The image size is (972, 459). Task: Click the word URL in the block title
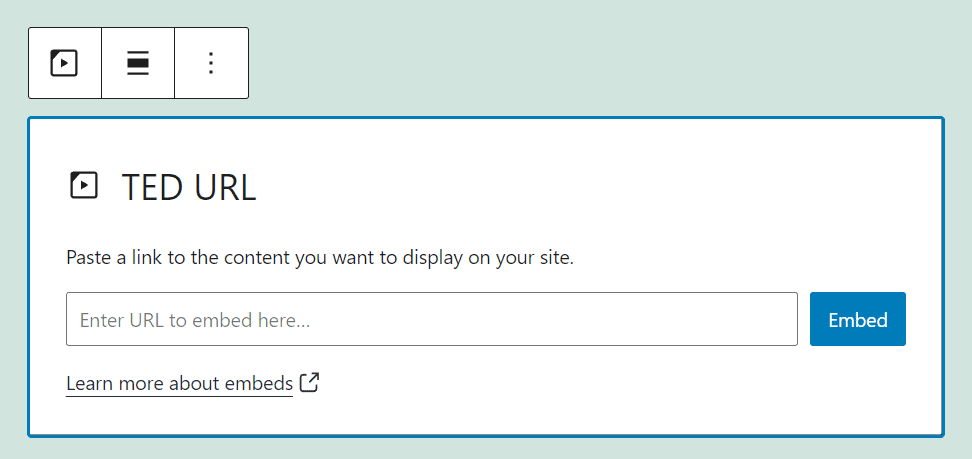[x=226, y=187]
